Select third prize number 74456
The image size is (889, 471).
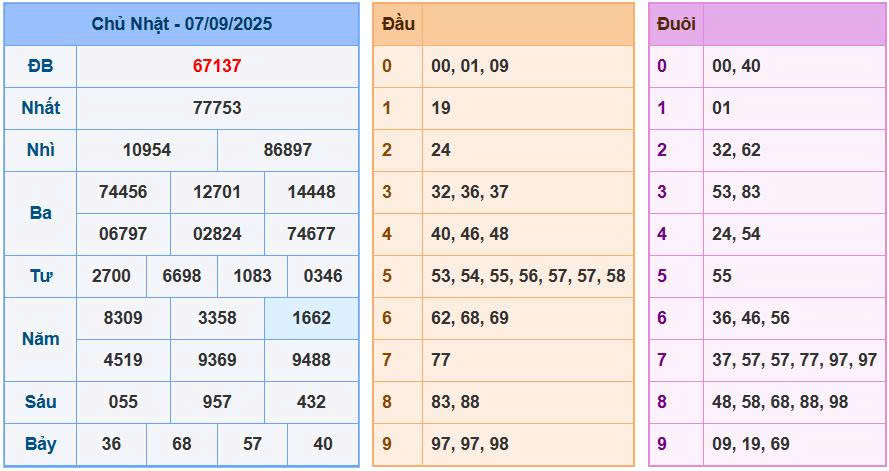(x=123, y=192)
